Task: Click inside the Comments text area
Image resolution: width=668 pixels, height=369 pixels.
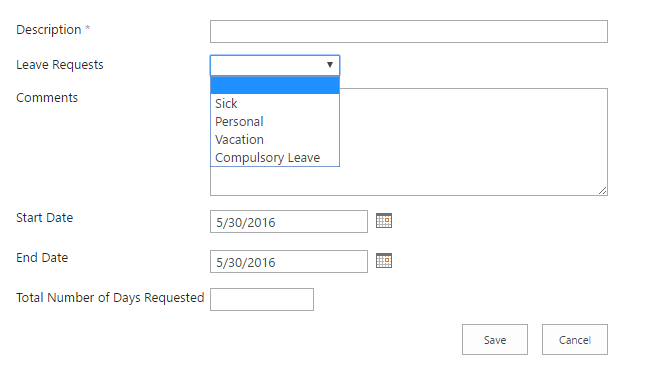Action: click(473, 142)
